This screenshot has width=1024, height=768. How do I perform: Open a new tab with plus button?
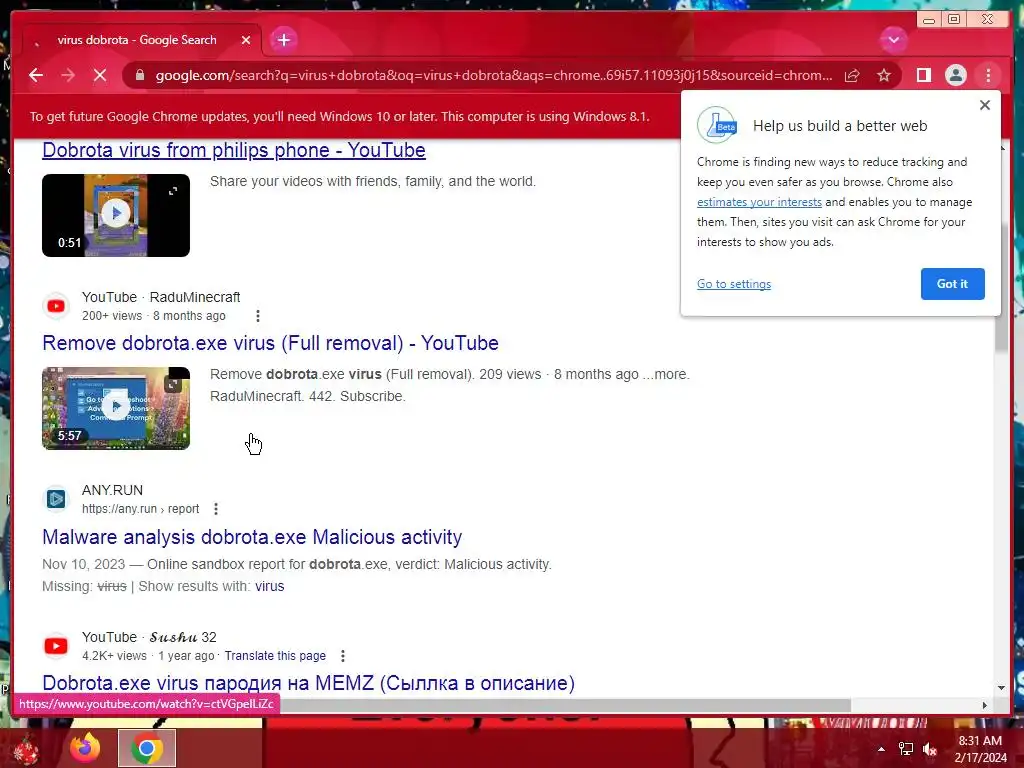tap(283, 40)
